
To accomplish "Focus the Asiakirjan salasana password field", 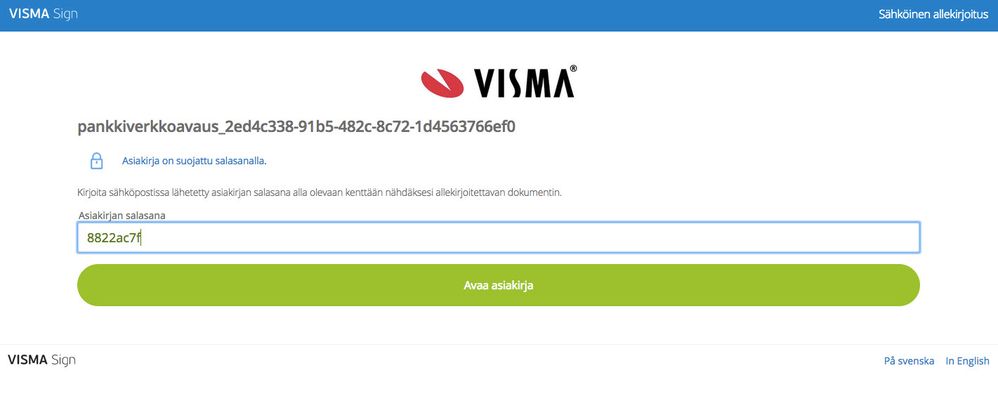I will click(498, 237).
